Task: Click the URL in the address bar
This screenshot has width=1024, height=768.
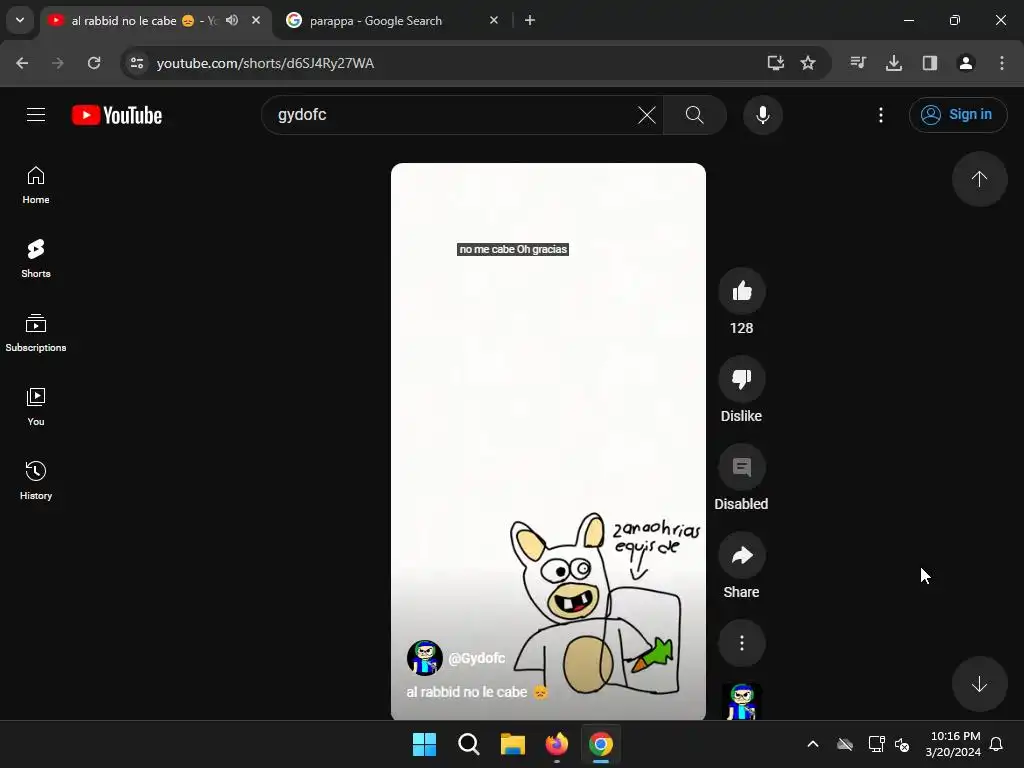Action: pos(265,63)
